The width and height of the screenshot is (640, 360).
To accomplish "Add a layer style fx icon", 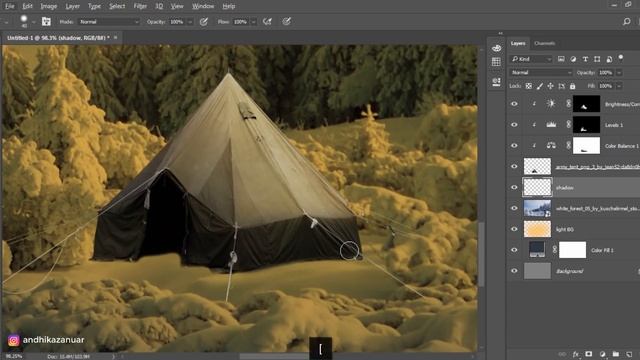I will 576,354.
